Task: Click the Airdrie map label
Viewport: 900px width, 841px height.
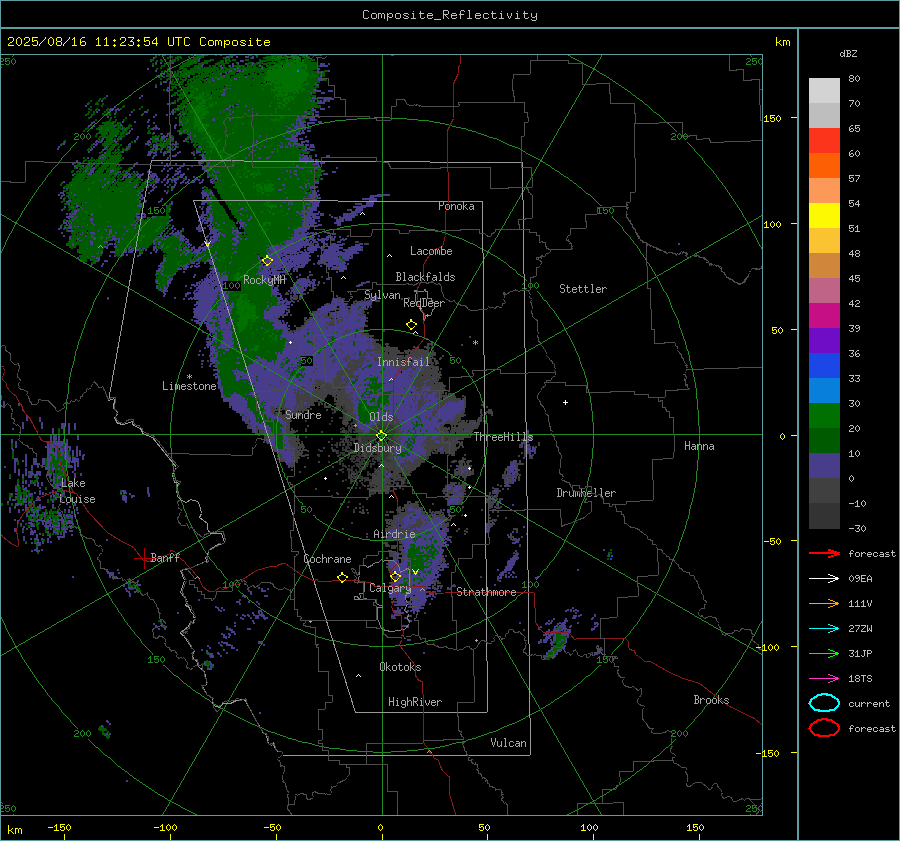Action: coord(394,534)
